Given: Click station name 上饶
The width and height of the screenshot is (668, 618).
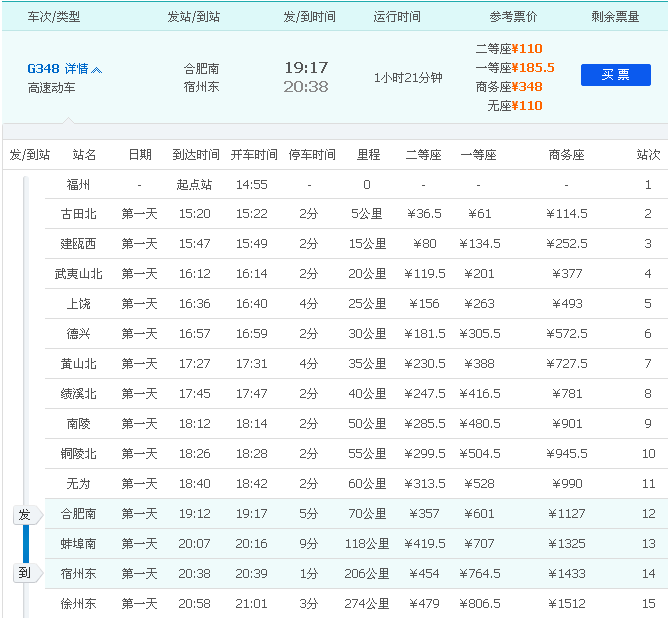Looking at the screenshot, I should click(78, 304).
